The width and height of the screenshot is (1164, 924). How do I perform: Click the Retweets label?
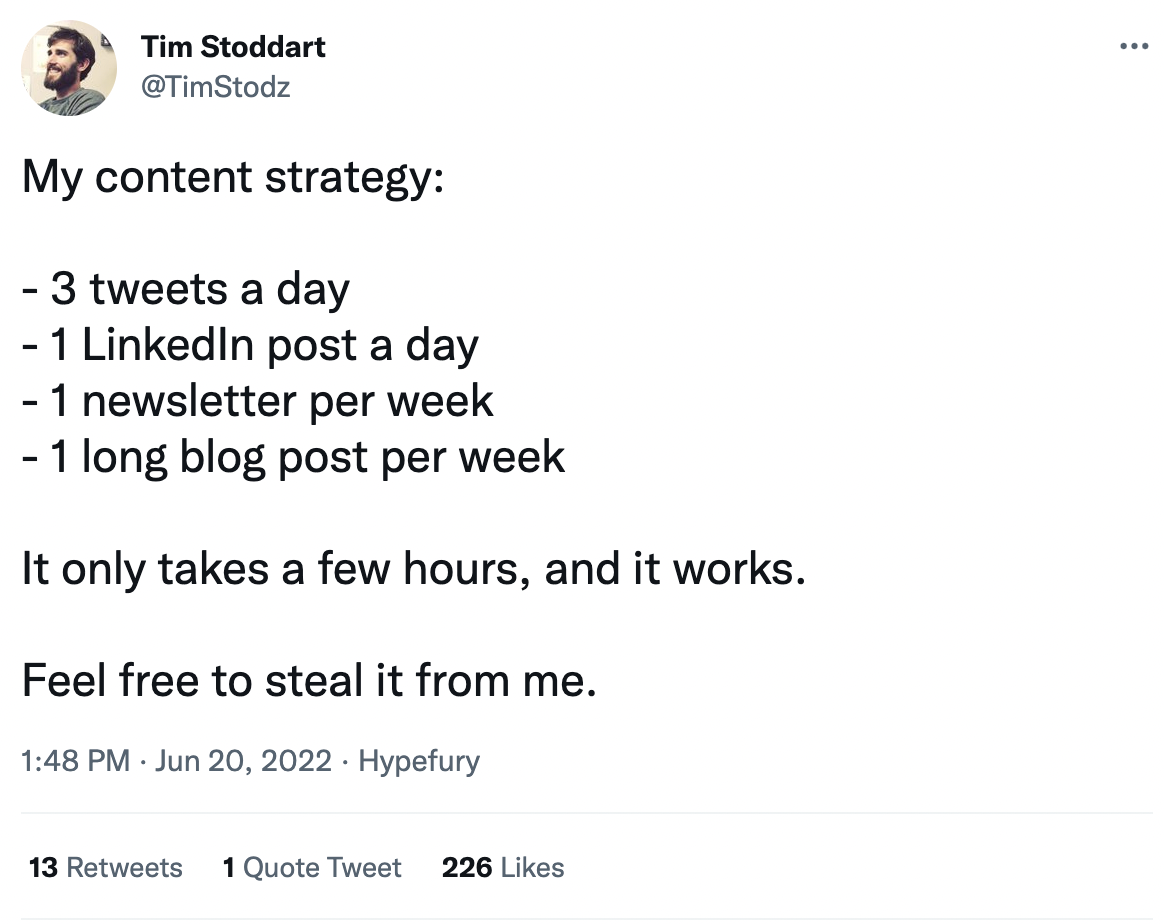pyautogui.click(x=124, y=867)
